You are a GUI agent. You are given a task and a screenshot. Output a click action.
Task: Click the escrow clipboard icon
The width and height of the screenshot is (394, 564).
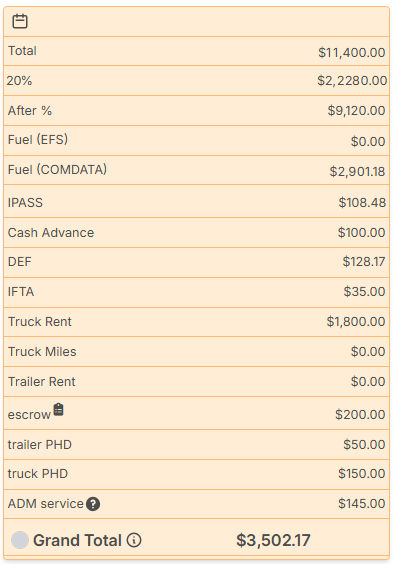coord(59,409)
